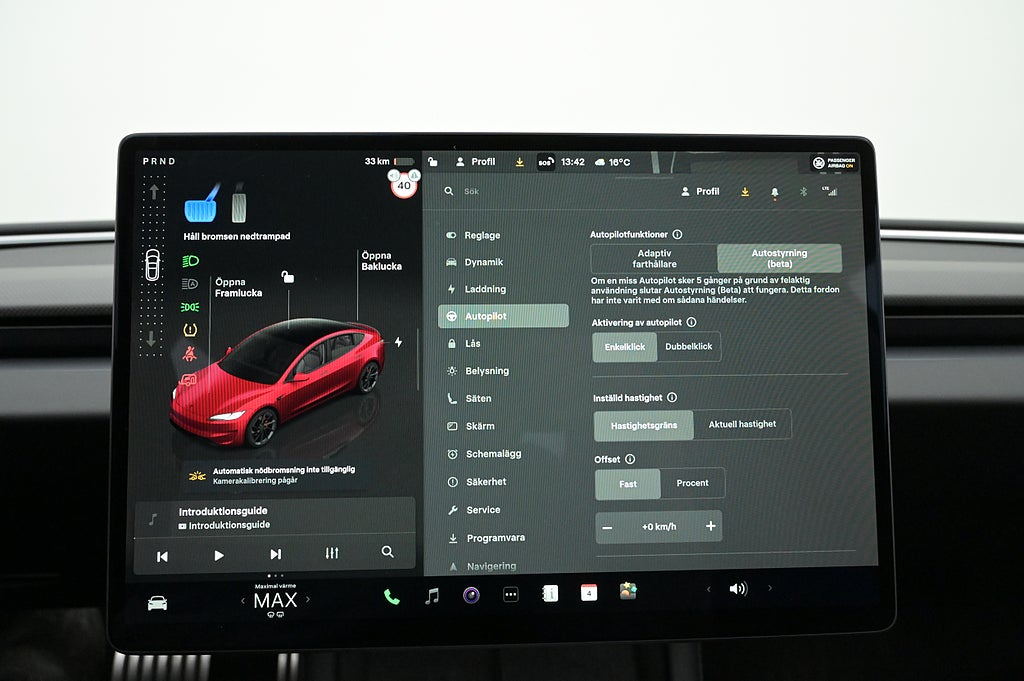The image size is (1024, 681).
Task: Open the phone app in bottom dock
Action: coord(391,596)
